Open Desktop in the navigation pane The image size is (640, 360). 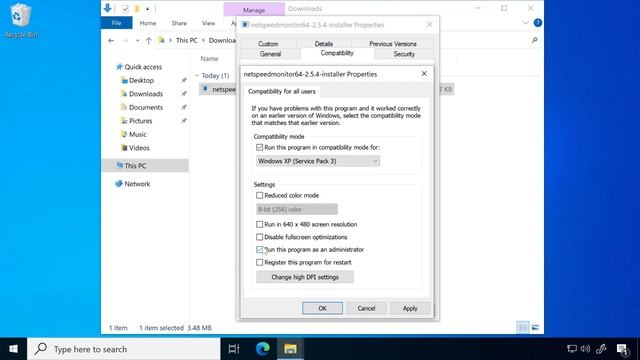(x=141, y=80)
